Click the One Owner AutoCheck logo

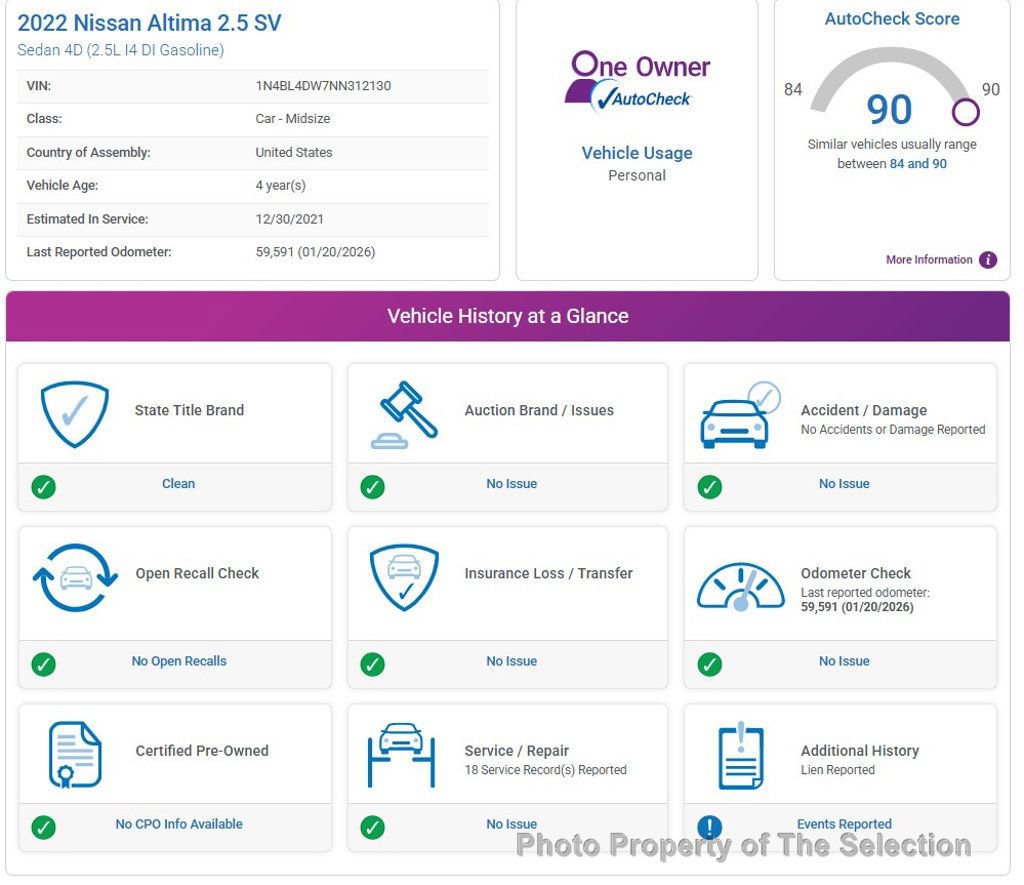pyautogui.click(x=637, y=81)
